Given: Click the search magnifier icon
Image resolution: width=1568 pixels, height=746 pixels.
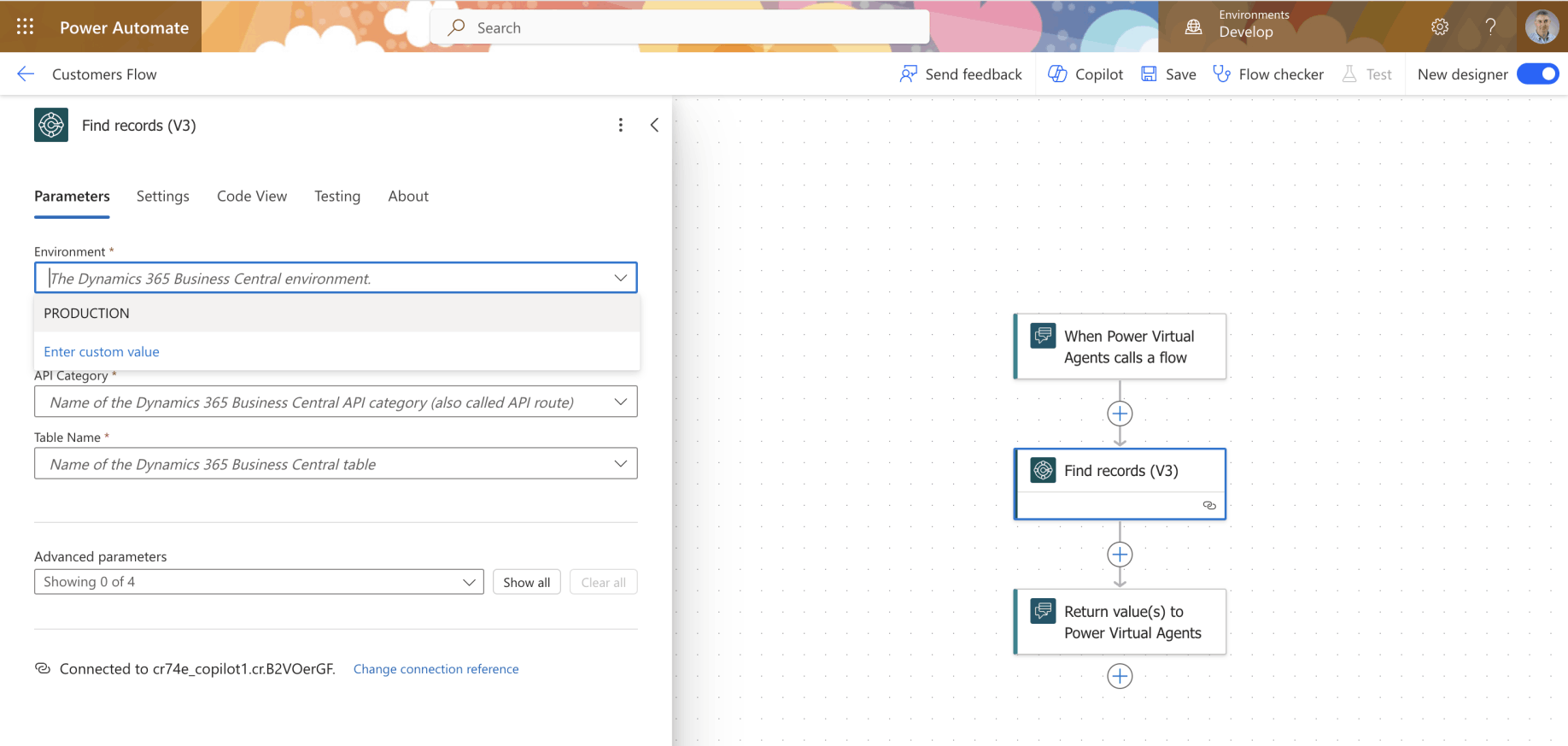Looking at the screenshot, I should [457, 27].
